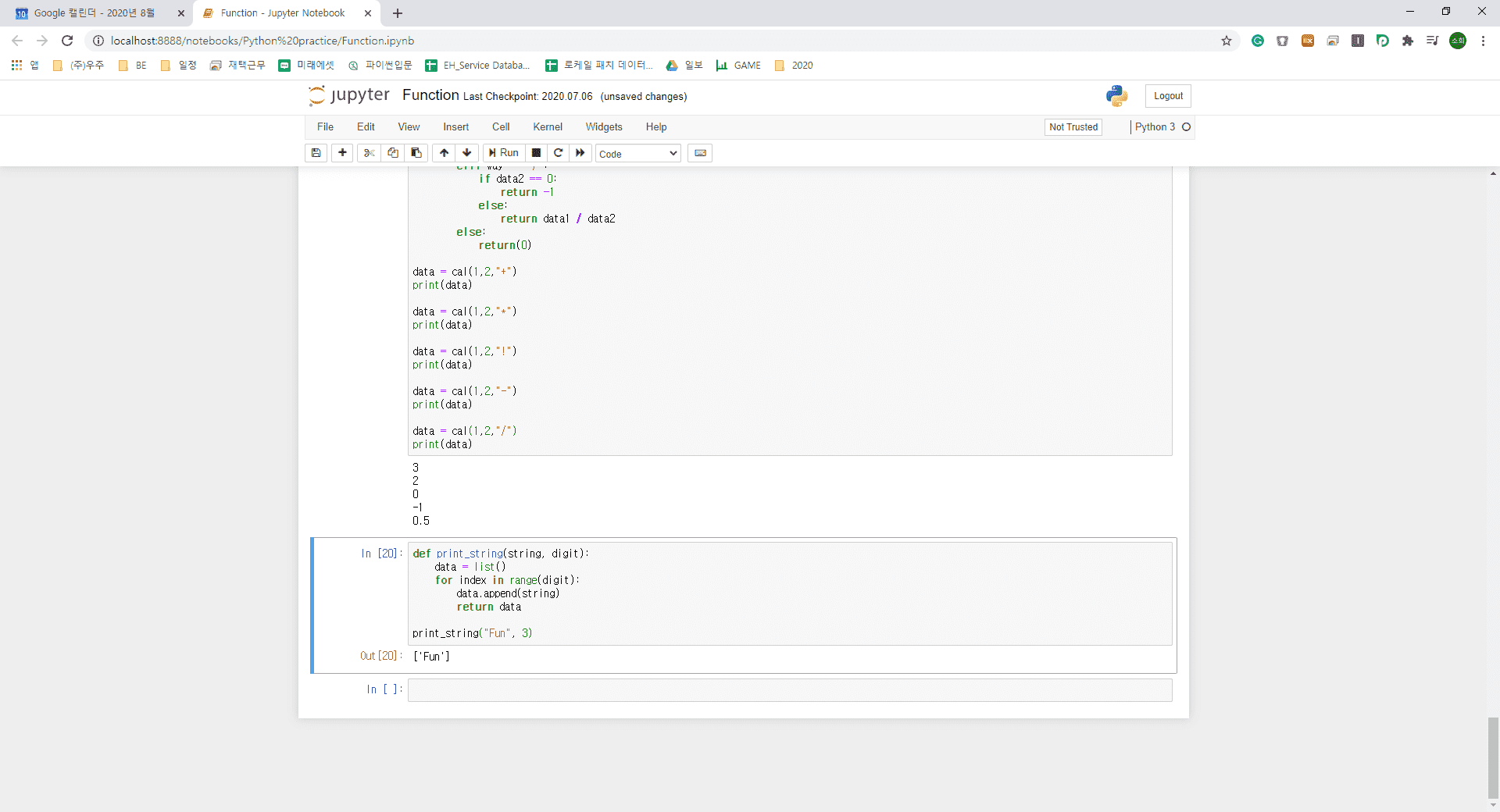
Task: Open the File menu
Action: point(325,127)
